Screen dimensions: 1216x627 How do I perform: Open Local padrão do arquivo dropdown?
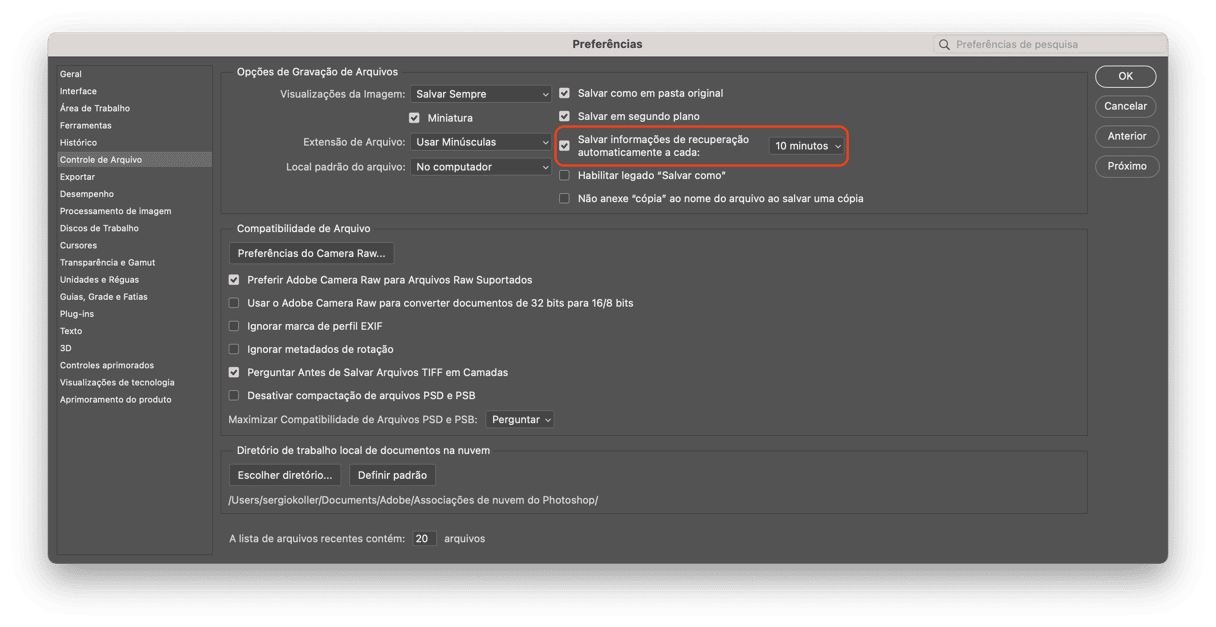coord(481,167)
